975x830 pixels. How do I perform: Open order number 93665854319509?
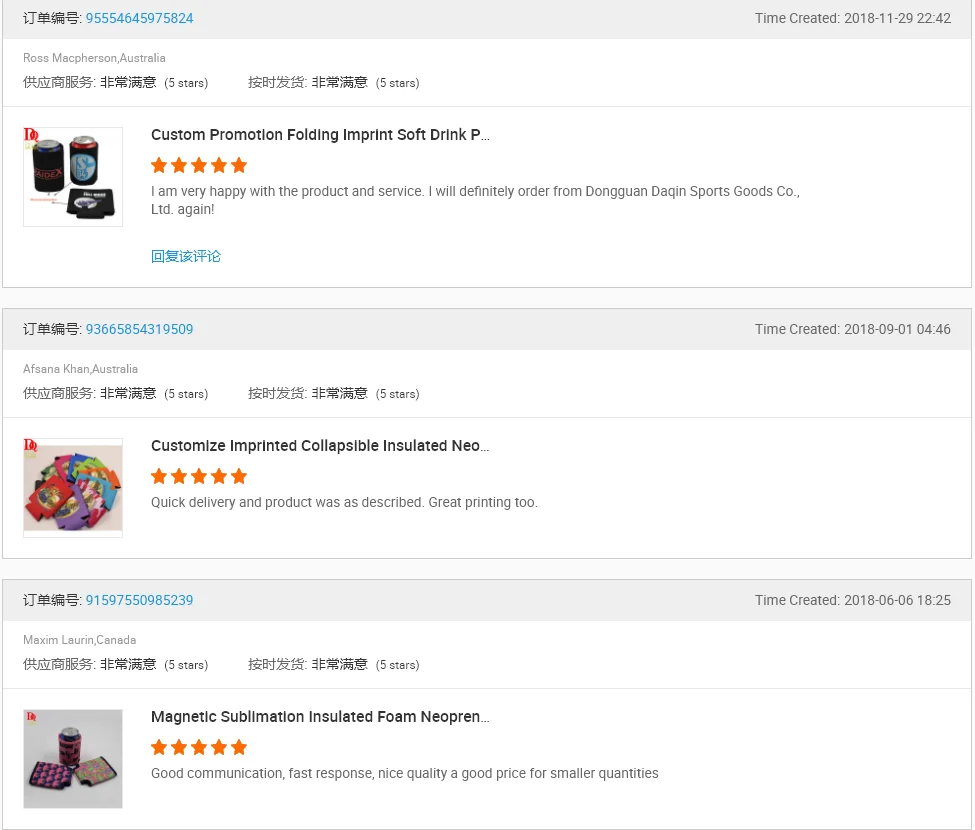(x=139, y=329)
